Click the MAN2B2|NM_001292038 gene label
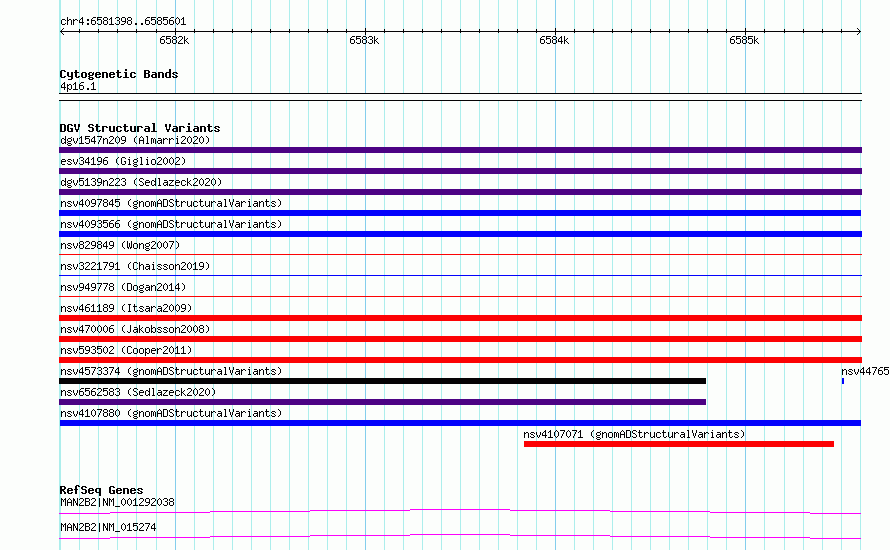This screenshot has height=550, width=890. point(117,502)
